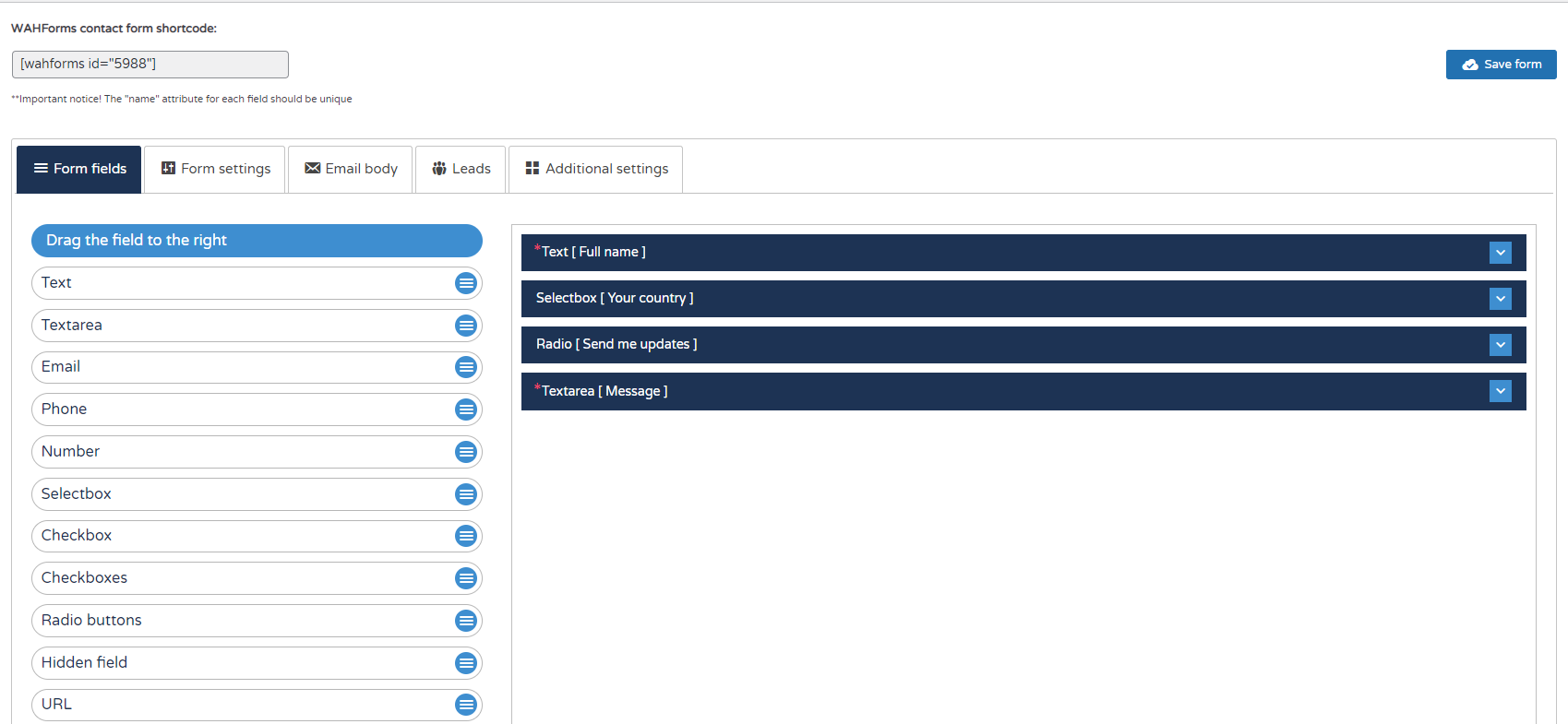Click the drag handle icon on Radio buttons field

coord(466,621)
